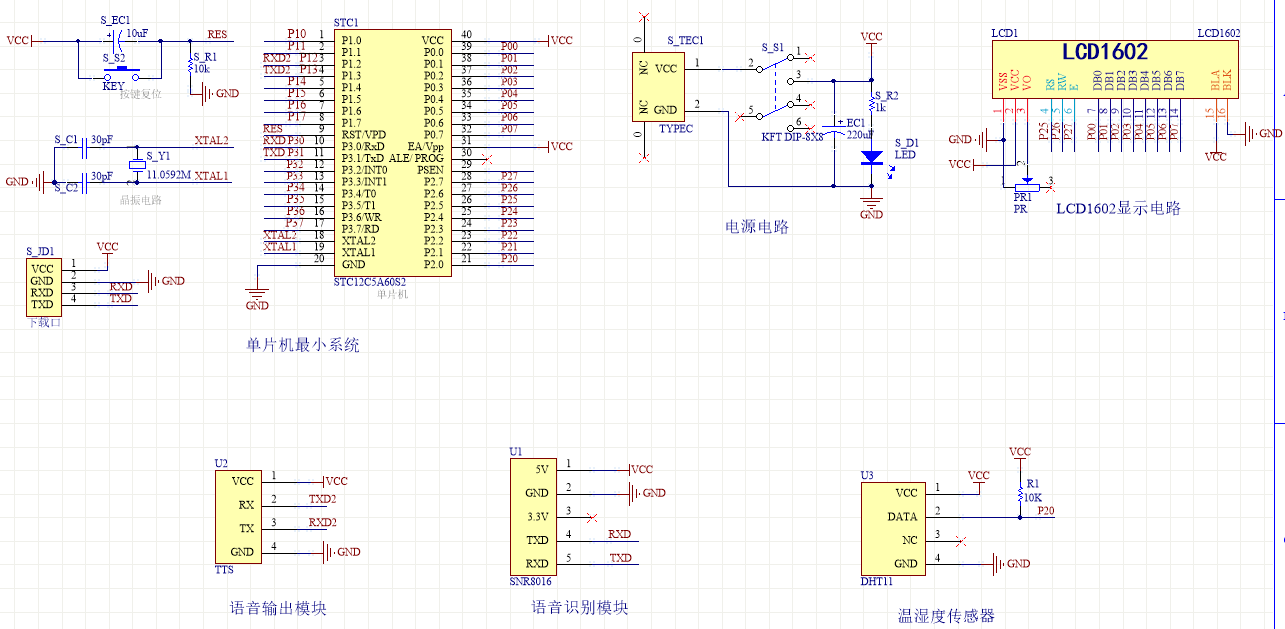Select the 单片机最小系统 text label
The image size is (1285, 629).
[303, 346]
